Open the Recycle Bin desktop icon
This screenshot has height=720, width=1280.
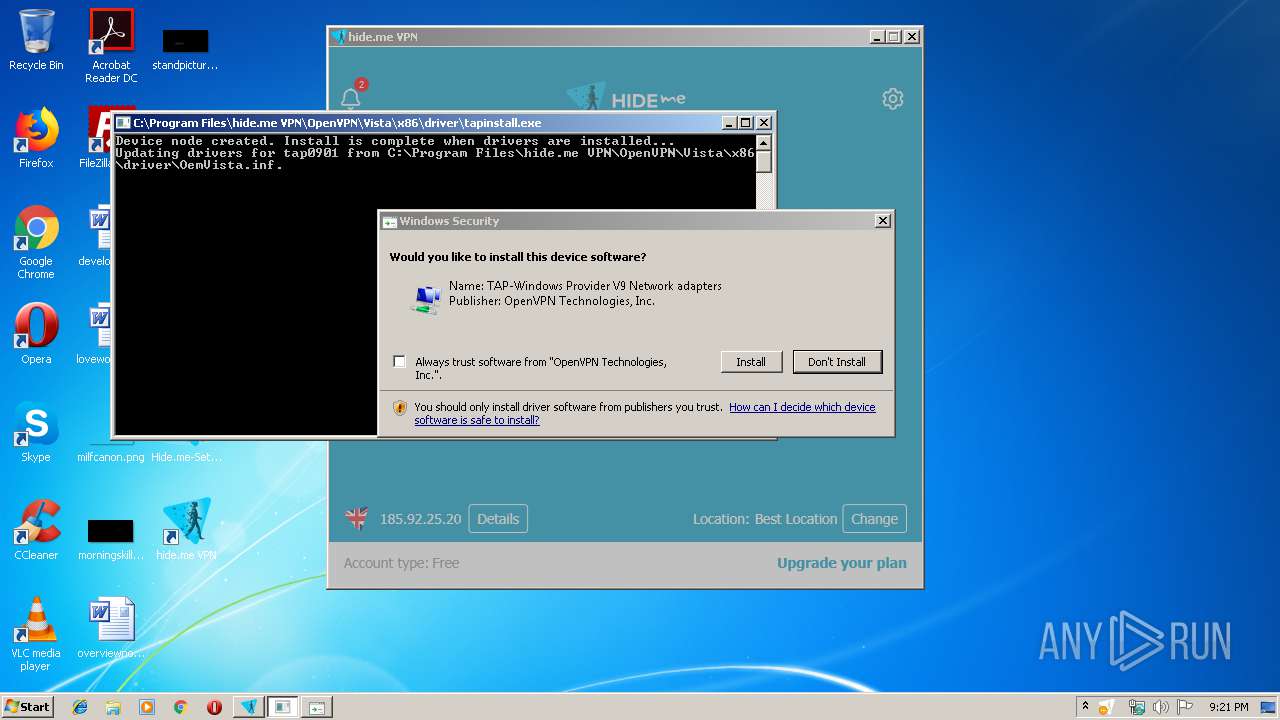(36, 40)
